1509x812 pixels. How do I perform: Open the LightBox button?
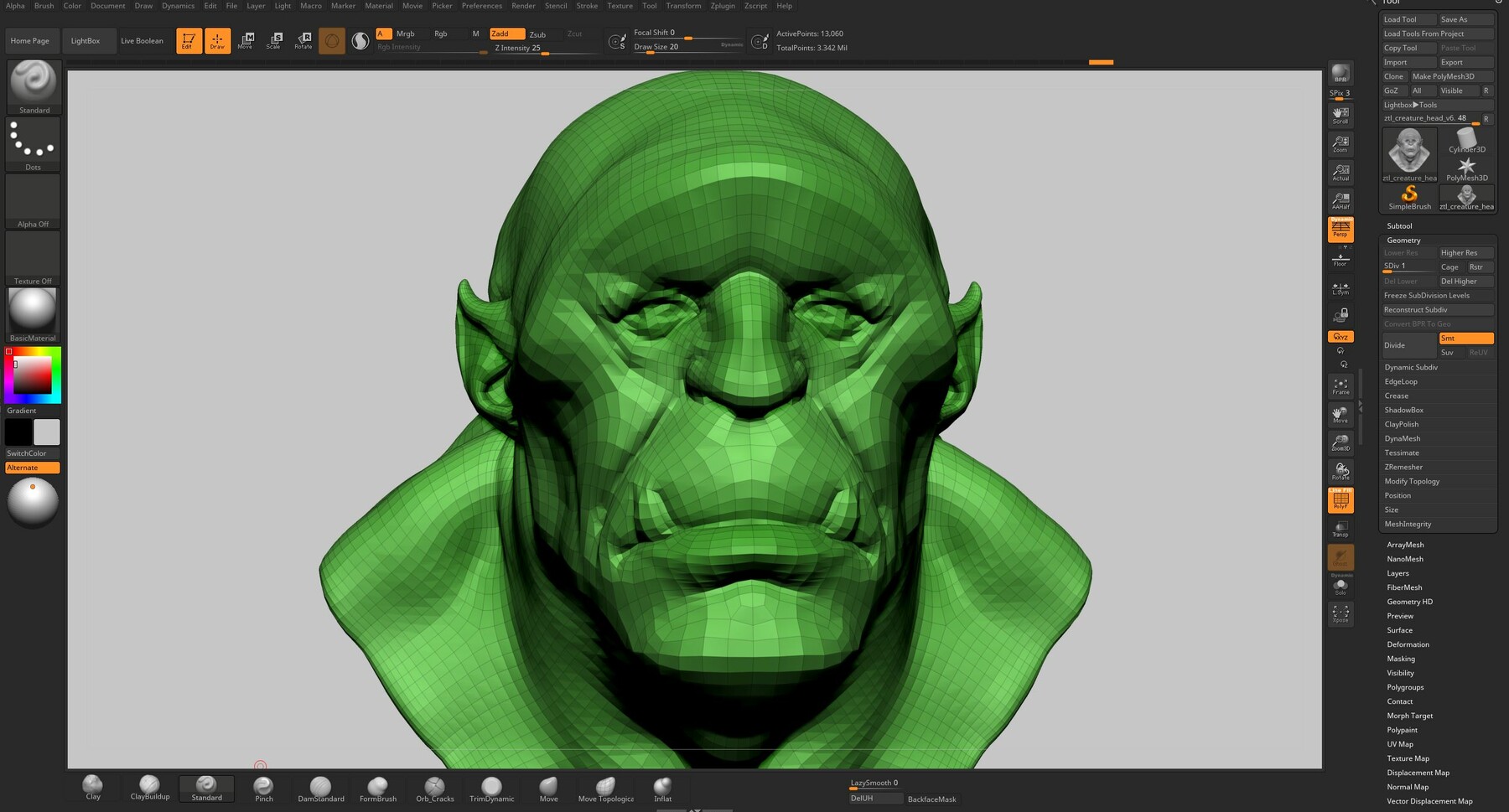(x=86, y=40)
